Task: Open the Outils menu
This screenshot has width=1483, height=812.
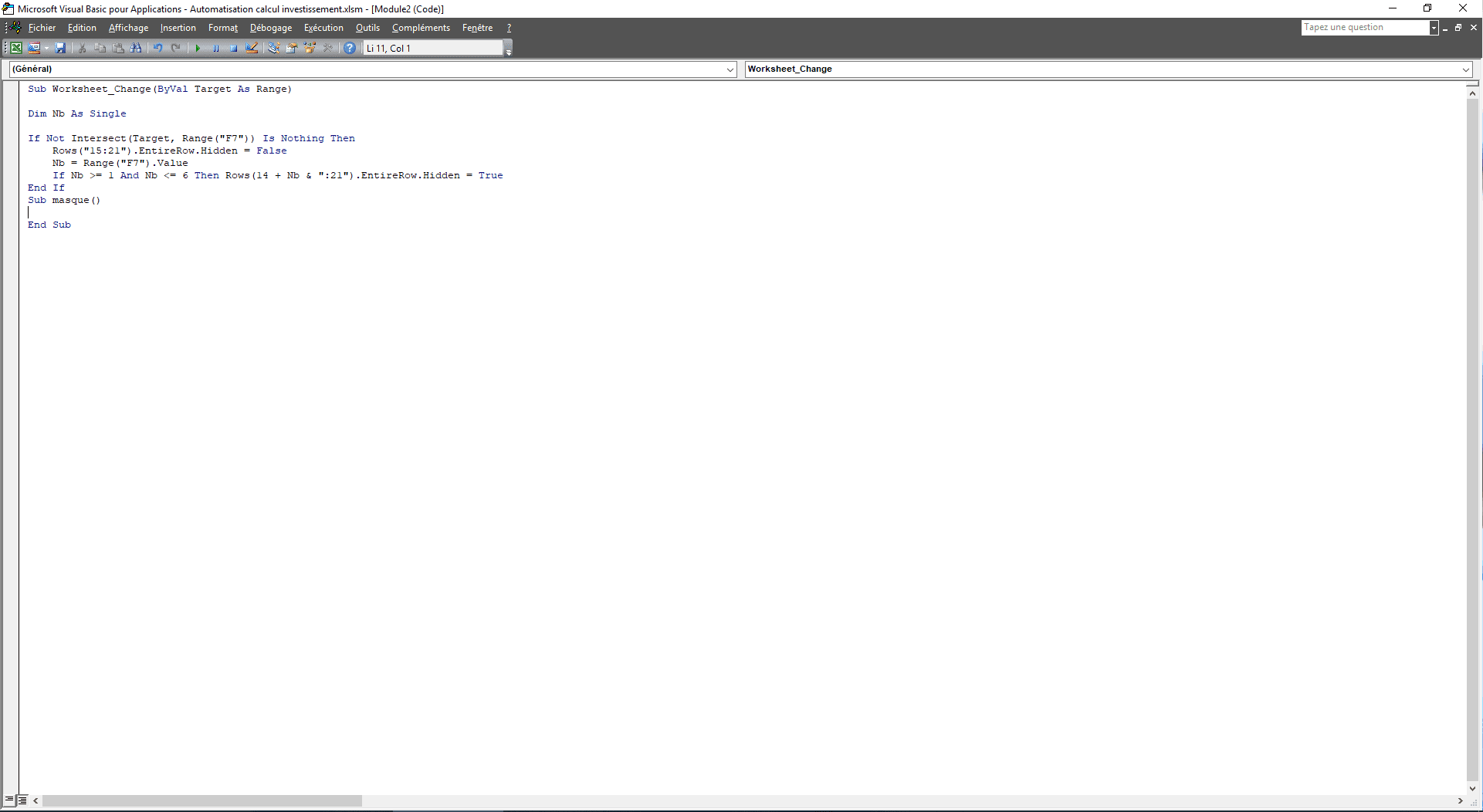Action: 367,28
